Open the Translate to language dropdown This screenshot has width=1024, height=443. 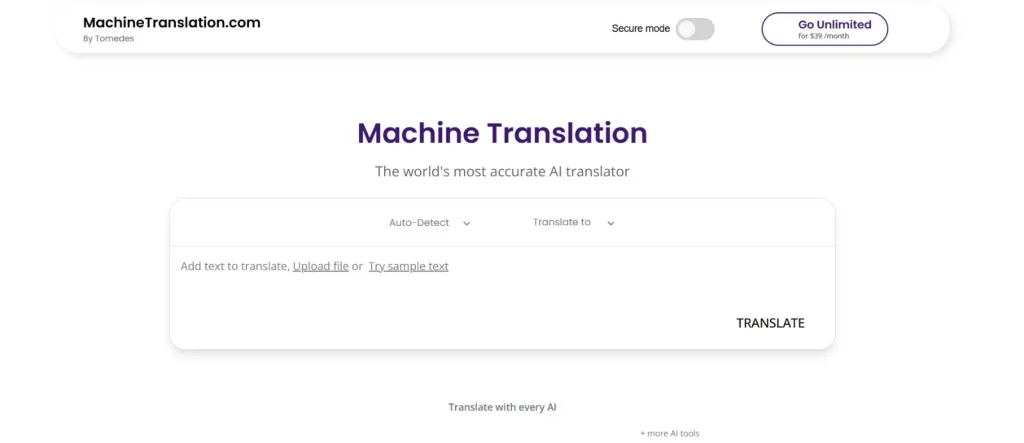573,223
